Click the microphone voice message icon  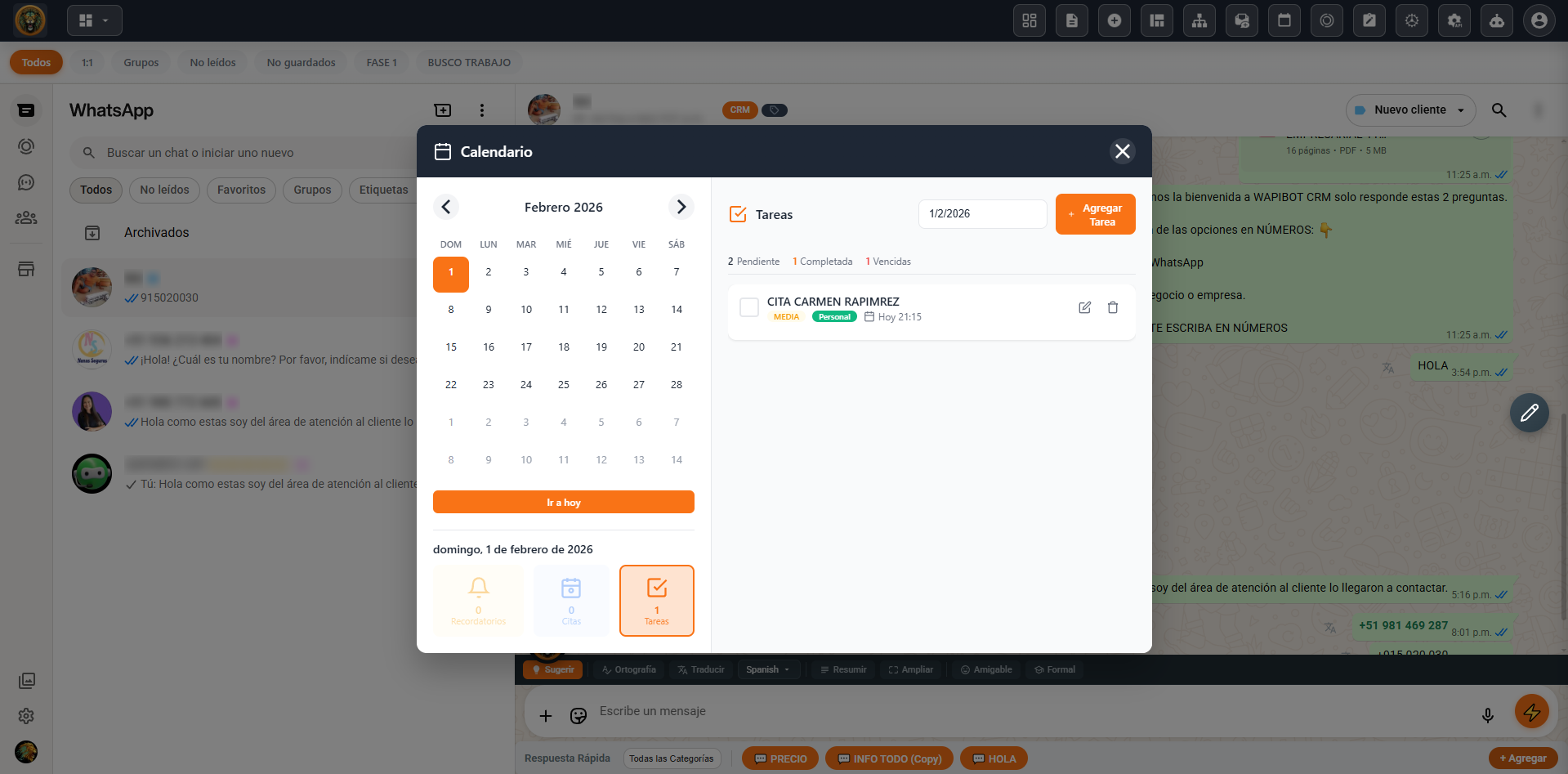1487,715
